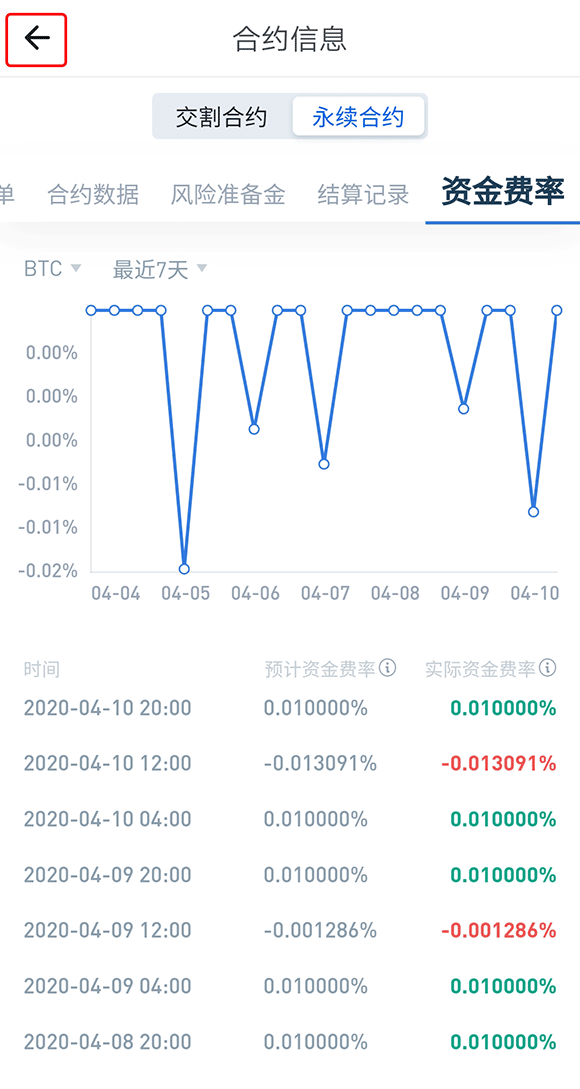The height and width of the screenshot is (1089, 580).
Task: Open the 风险准备金 tab
Action: point(228,194)
